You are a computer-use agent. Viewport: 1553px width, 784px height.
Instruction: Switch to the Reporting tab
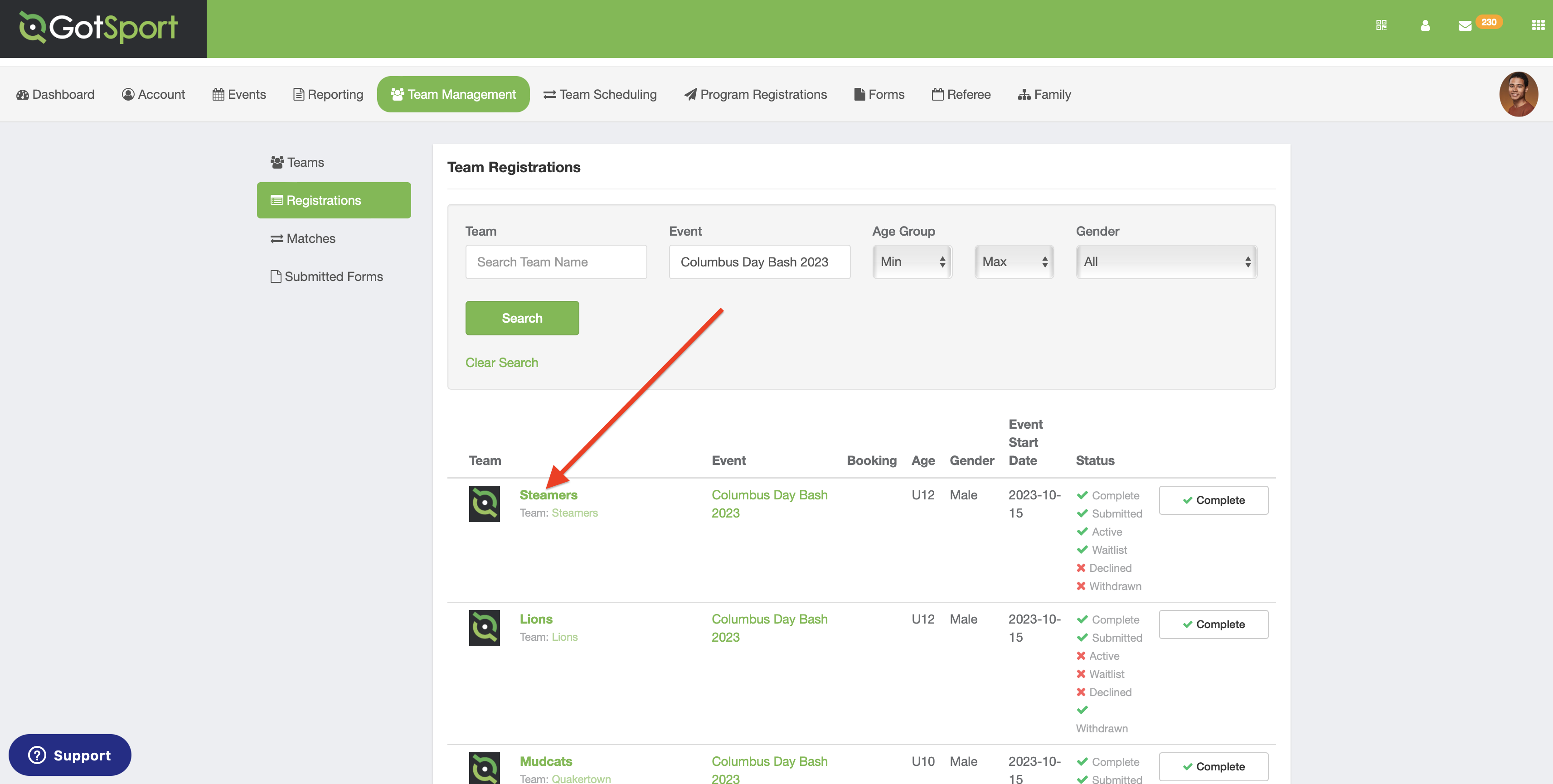pos(328,95)
